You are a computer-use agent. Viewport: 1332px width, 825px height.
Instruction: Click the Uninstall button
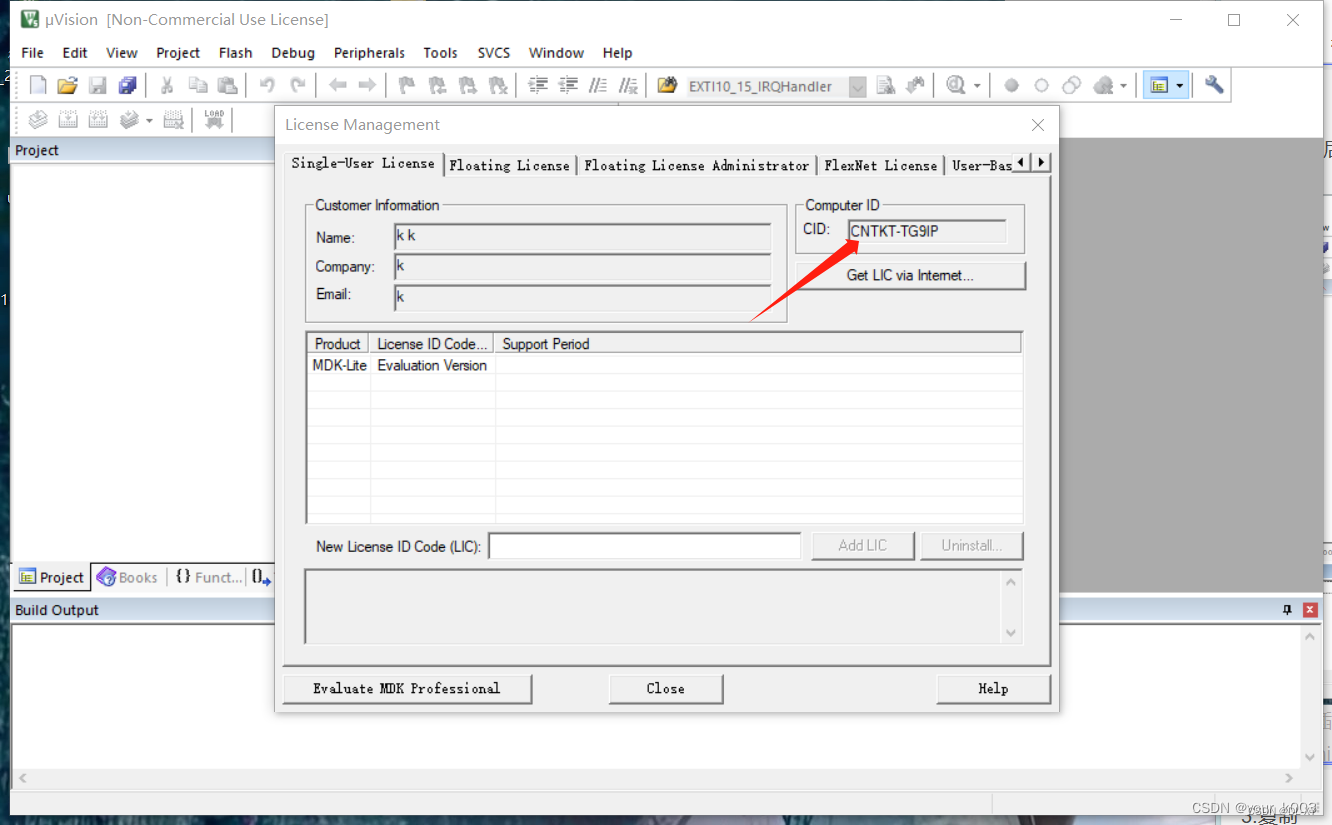(970, 545)
